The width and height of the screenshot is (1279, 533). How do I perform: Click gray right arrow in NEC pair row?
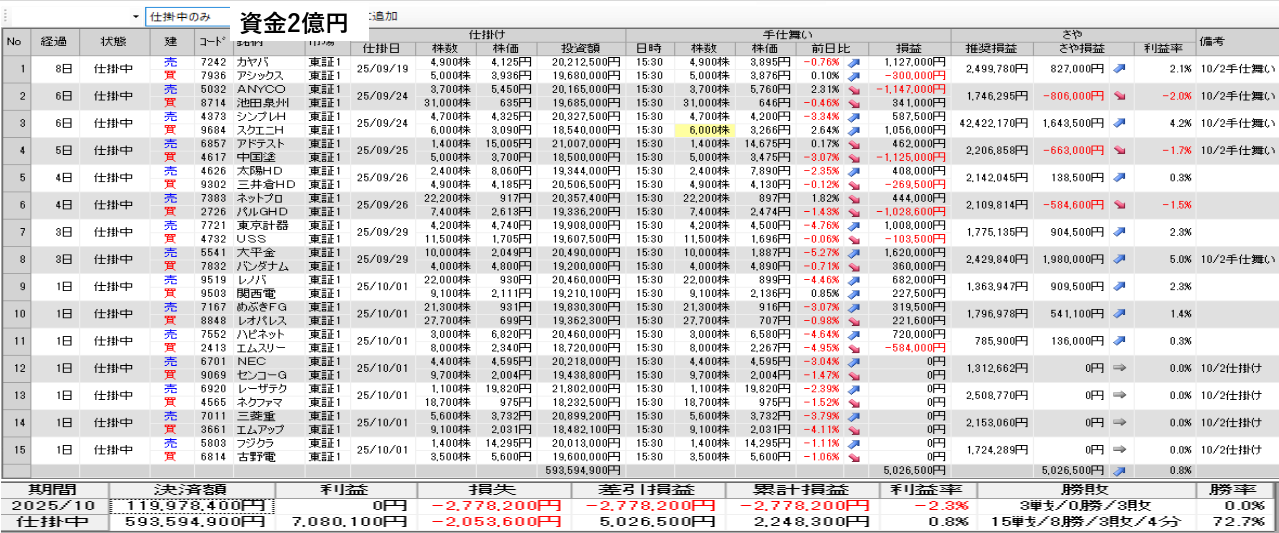coord(1119,368)
